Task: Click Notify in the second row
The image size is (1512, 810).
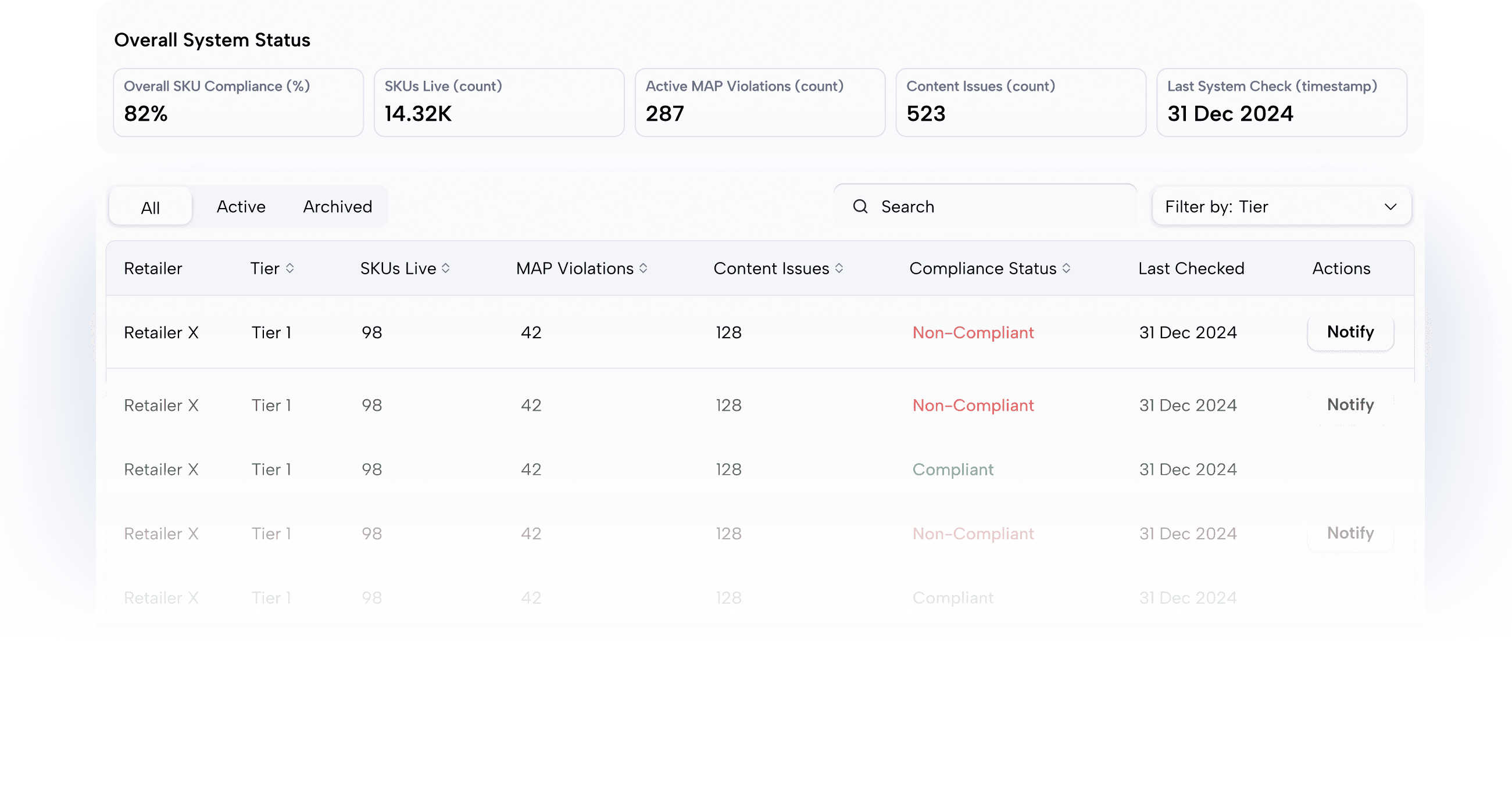Action: pyautogui.click(x=1350, y=404)
